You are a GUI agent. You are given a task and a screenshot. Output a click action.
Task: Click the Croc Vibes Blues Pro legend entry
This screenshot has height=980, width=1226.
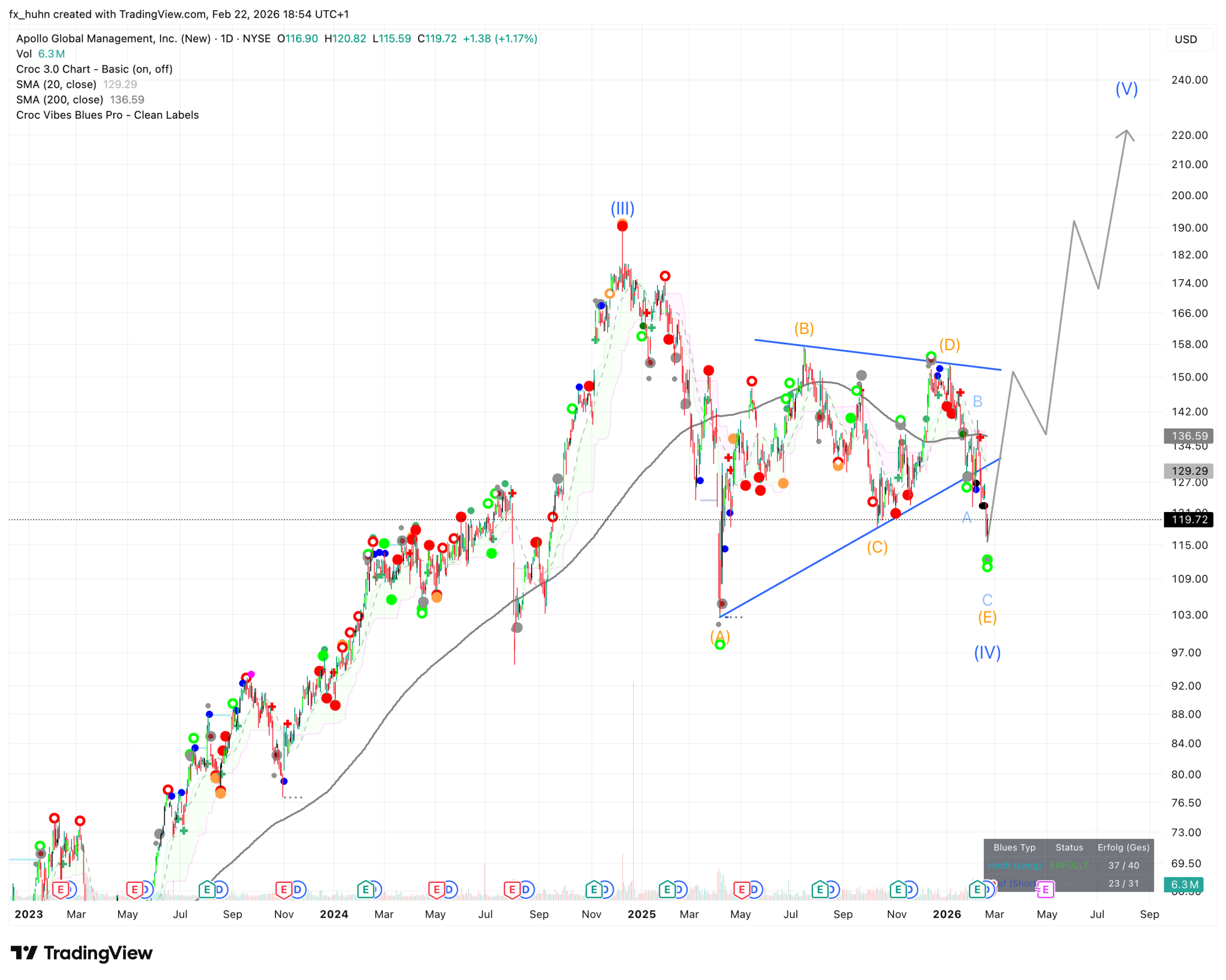107,115
